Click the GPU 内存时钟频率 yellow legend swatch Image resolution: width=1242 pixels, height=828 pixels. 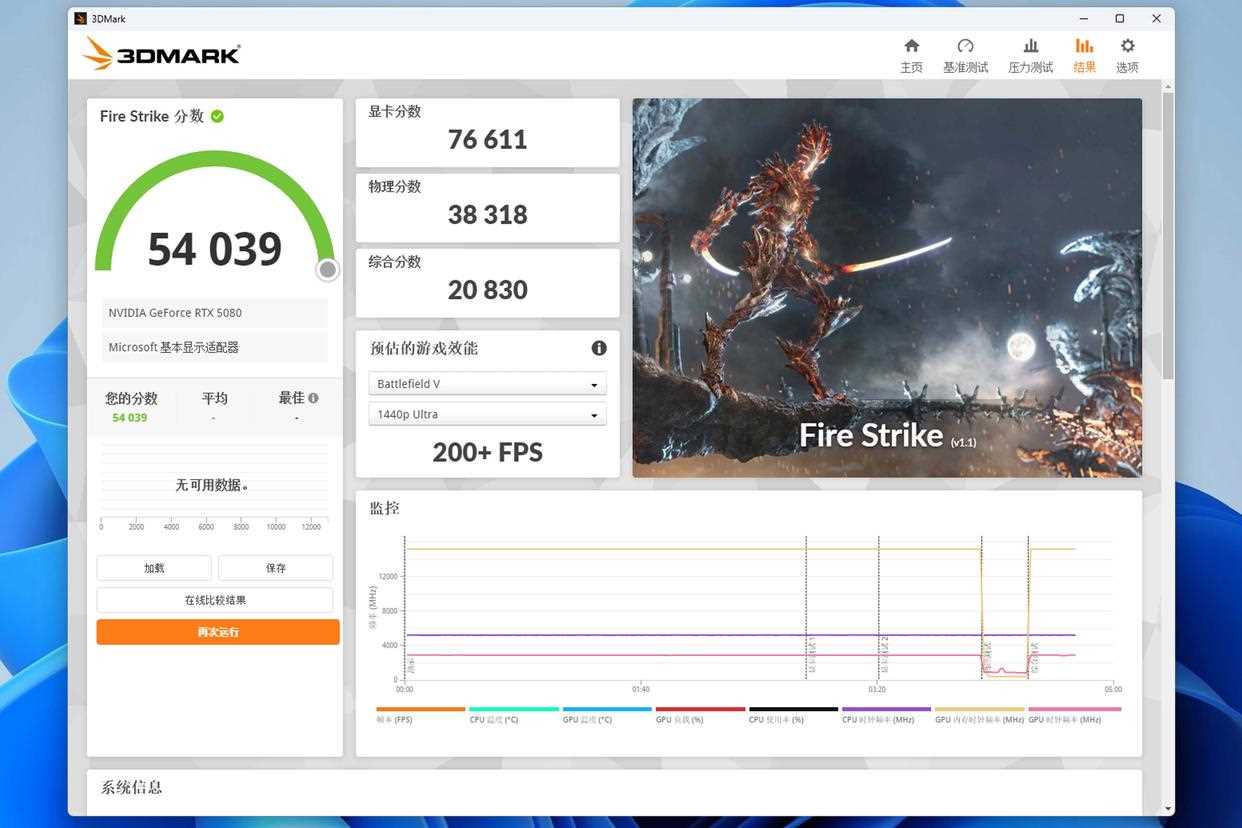click(x=979, y=709)
